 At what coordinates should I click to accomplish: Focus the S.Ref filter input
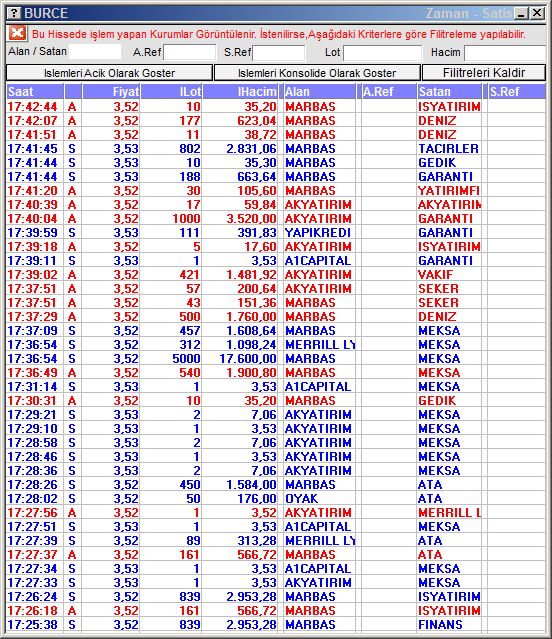pos(278,53)
